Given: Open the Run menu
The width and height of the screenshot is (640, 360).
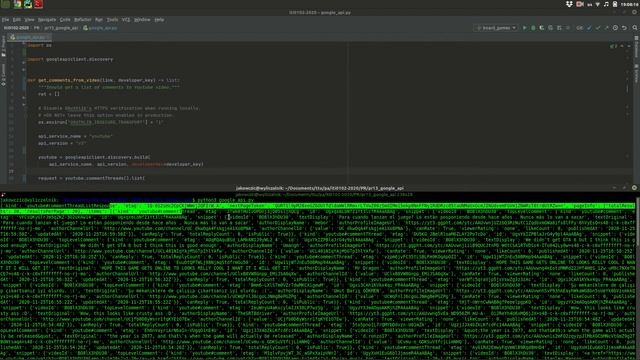Looking at the screenshot, I should click(x=99, y=20).
